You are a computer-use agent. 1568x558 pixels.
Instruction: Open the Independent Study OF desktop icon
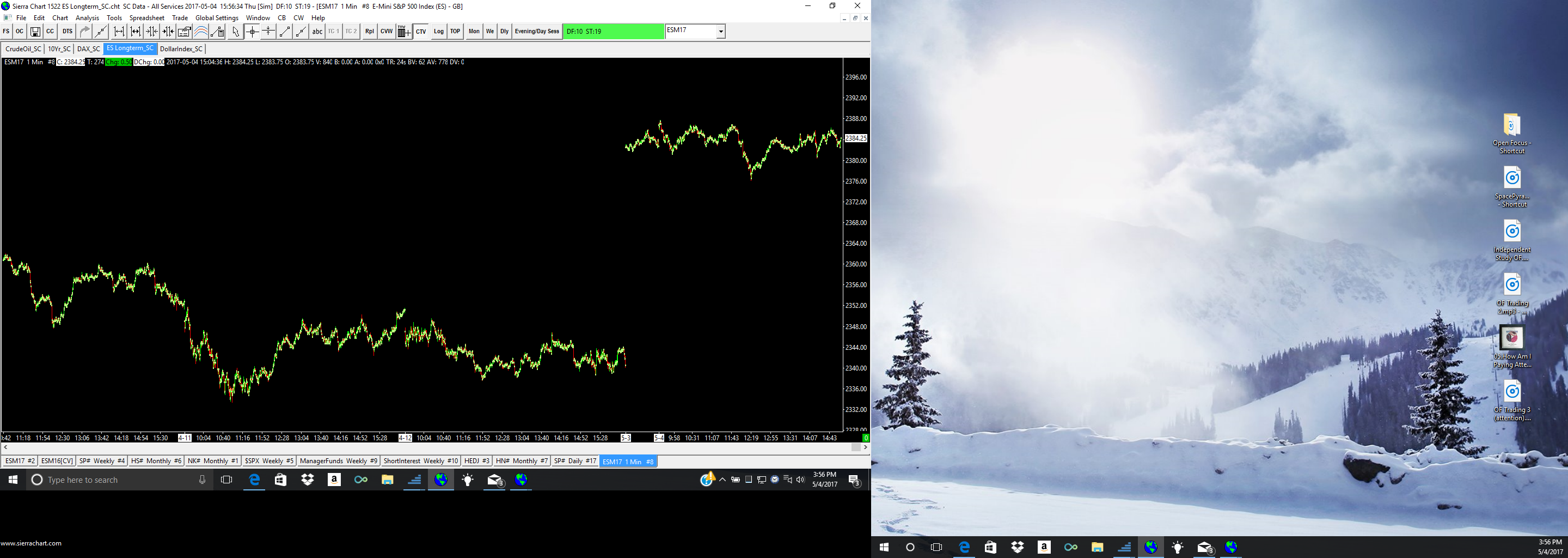[x=1512, y=241]
